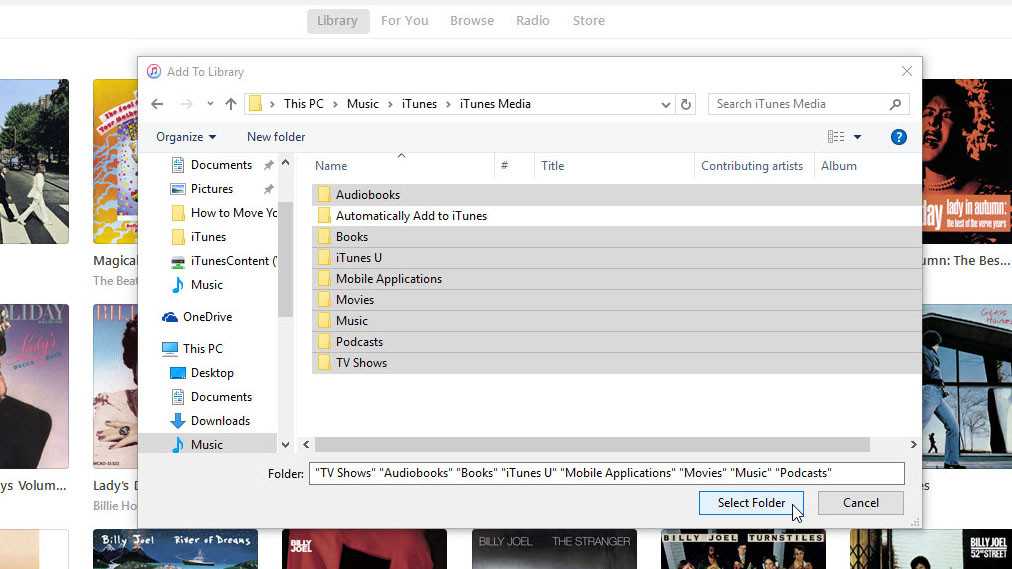The height and width of the screenshot is (569, 1012).
Task: Select the Movies folder
Action: 616,300
